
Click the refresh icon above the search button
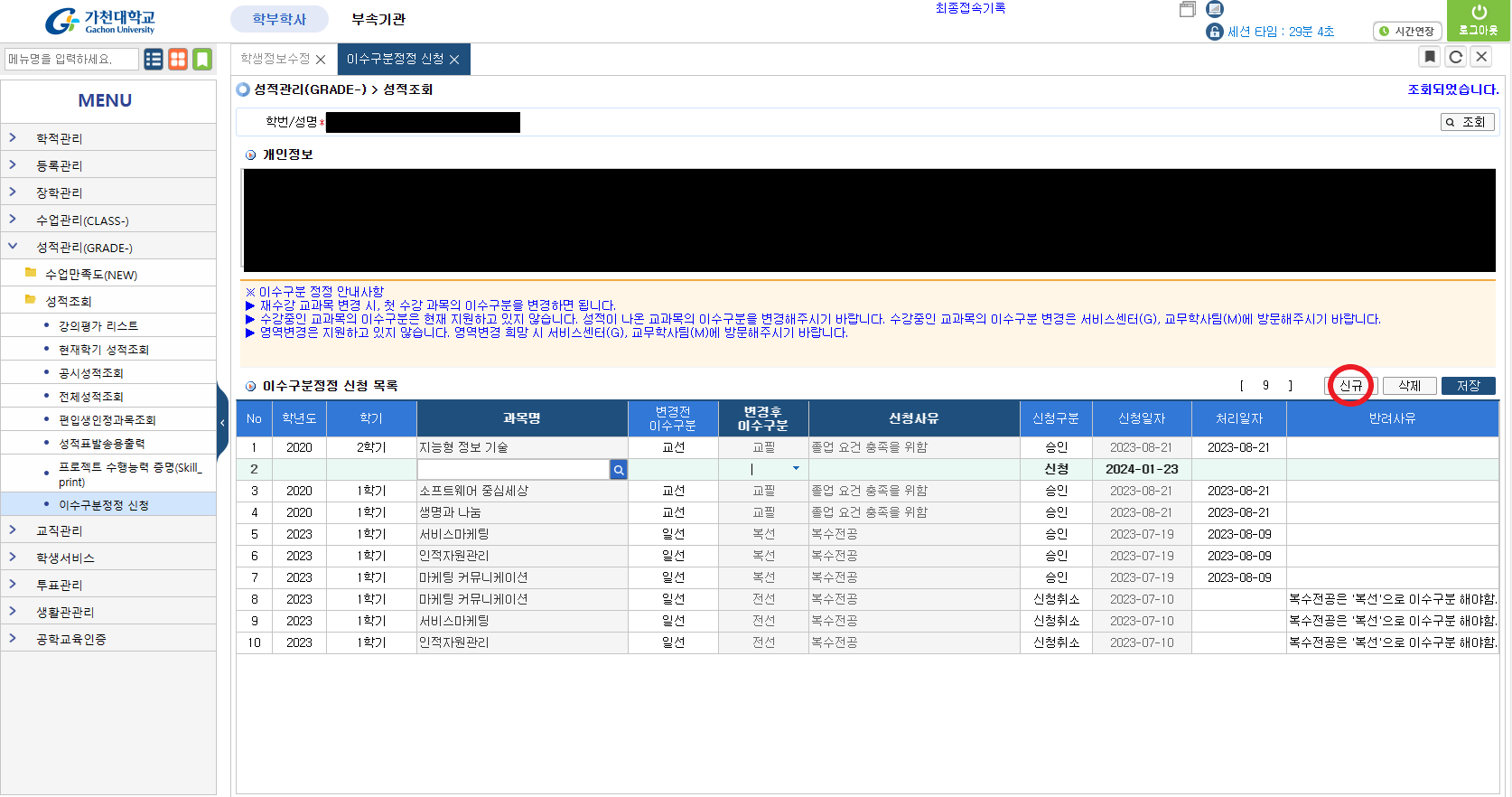coord(1456,57)
